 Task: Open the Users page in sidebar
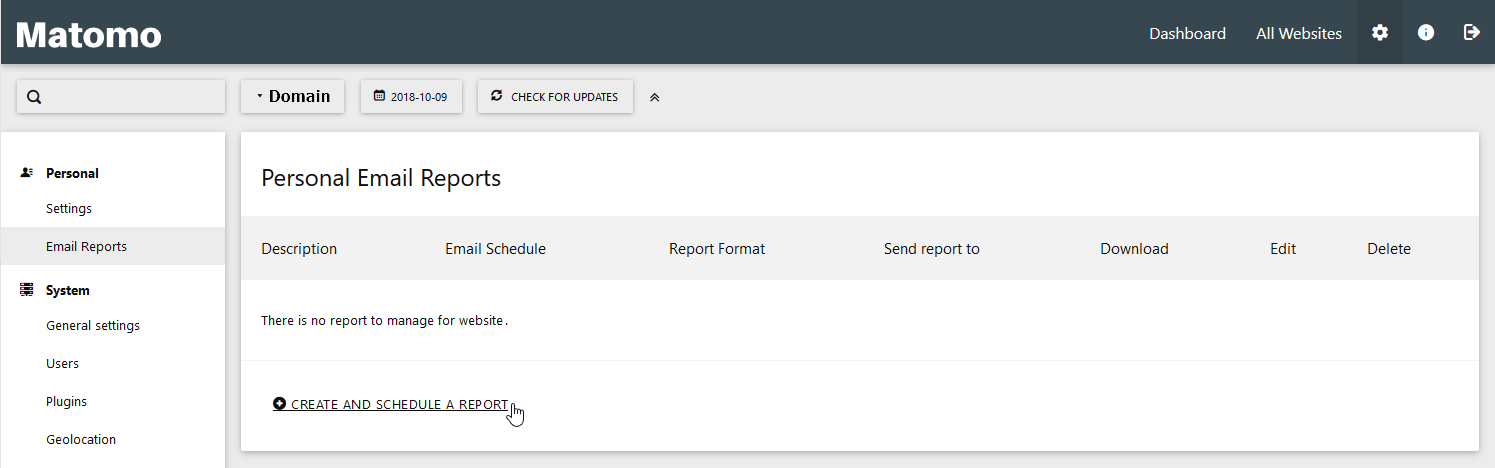click(x=62, y=363)
